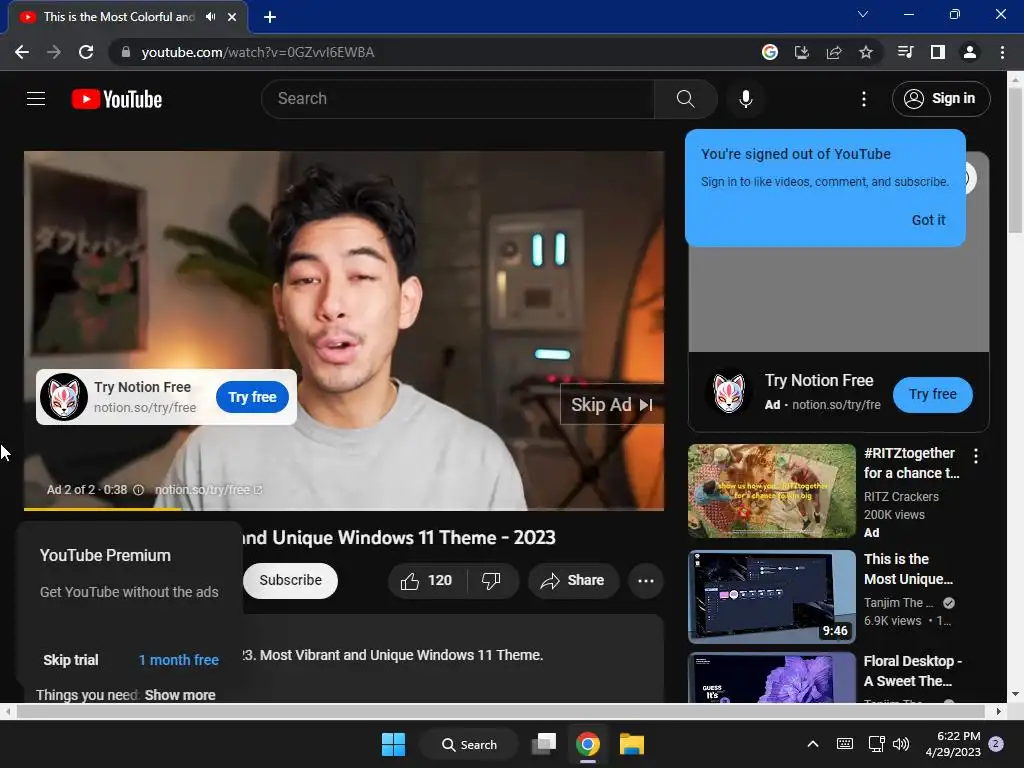The height and width of the screenshot is (768, 1024).
Task: Open Task View on the taskbar
Action: (543, 744)
